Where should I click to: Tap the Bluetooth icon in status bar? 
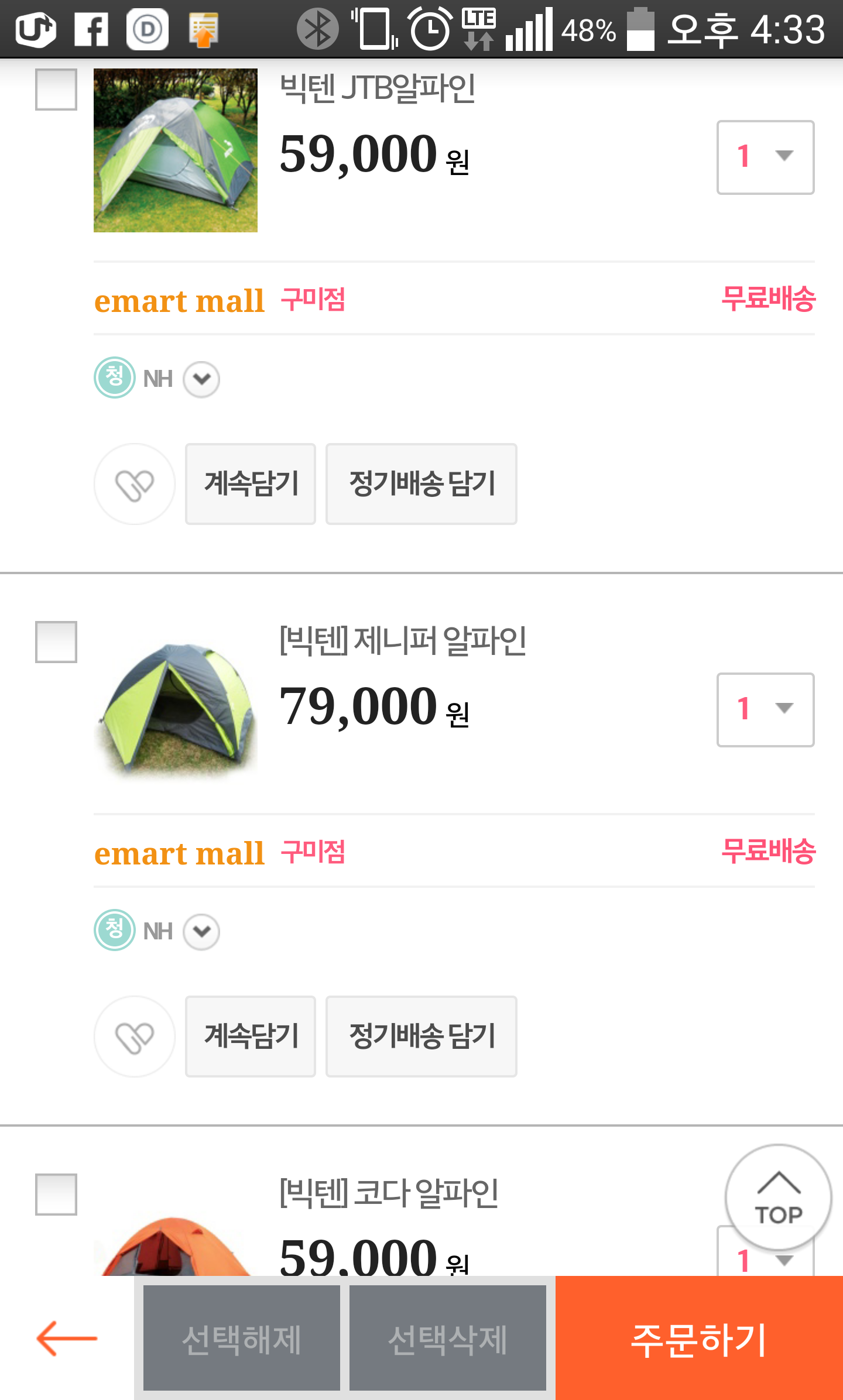click(x=317, y=29)
